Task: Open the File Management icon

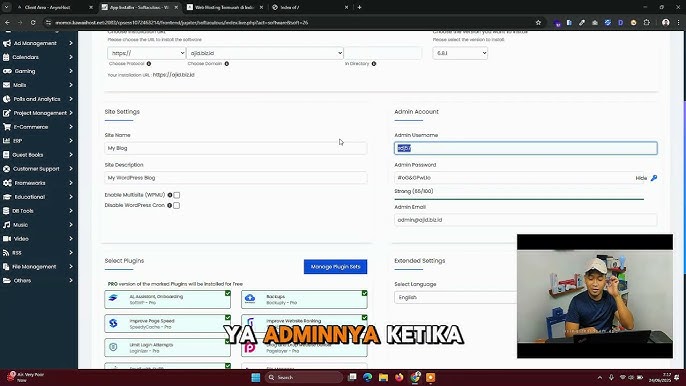Action: (x=6, y=267)
